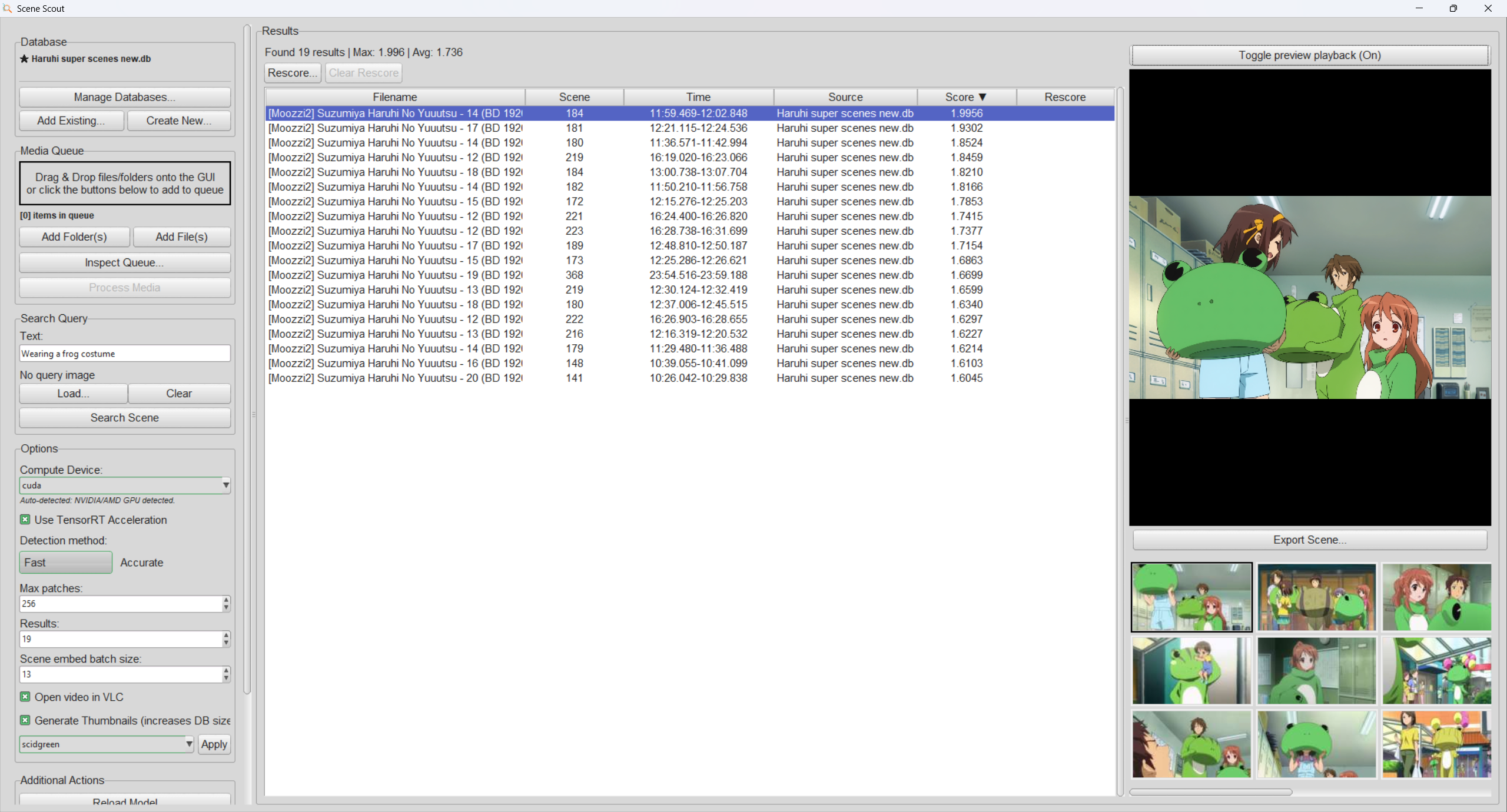The image size is (1507, 812).
Task: Open Inspect Queue window
Action: (x=125, y=262)
